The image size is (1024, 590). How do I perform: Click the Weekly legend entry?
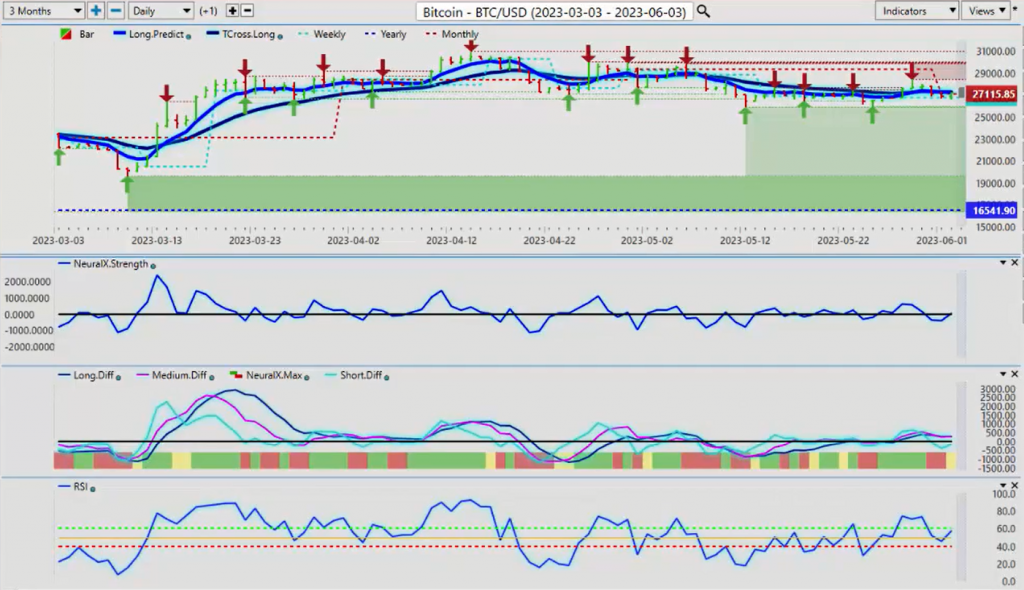click(x=321, y=34)
